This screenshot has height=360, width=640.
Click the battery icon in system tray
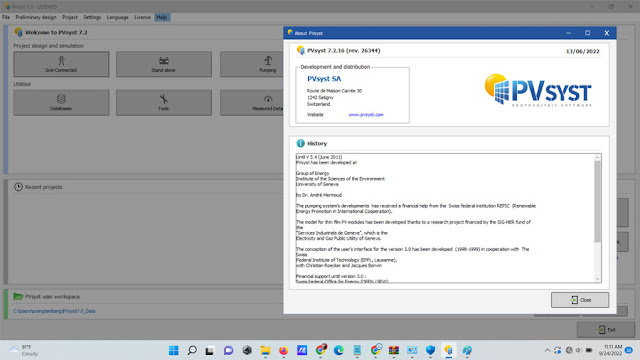589,350
